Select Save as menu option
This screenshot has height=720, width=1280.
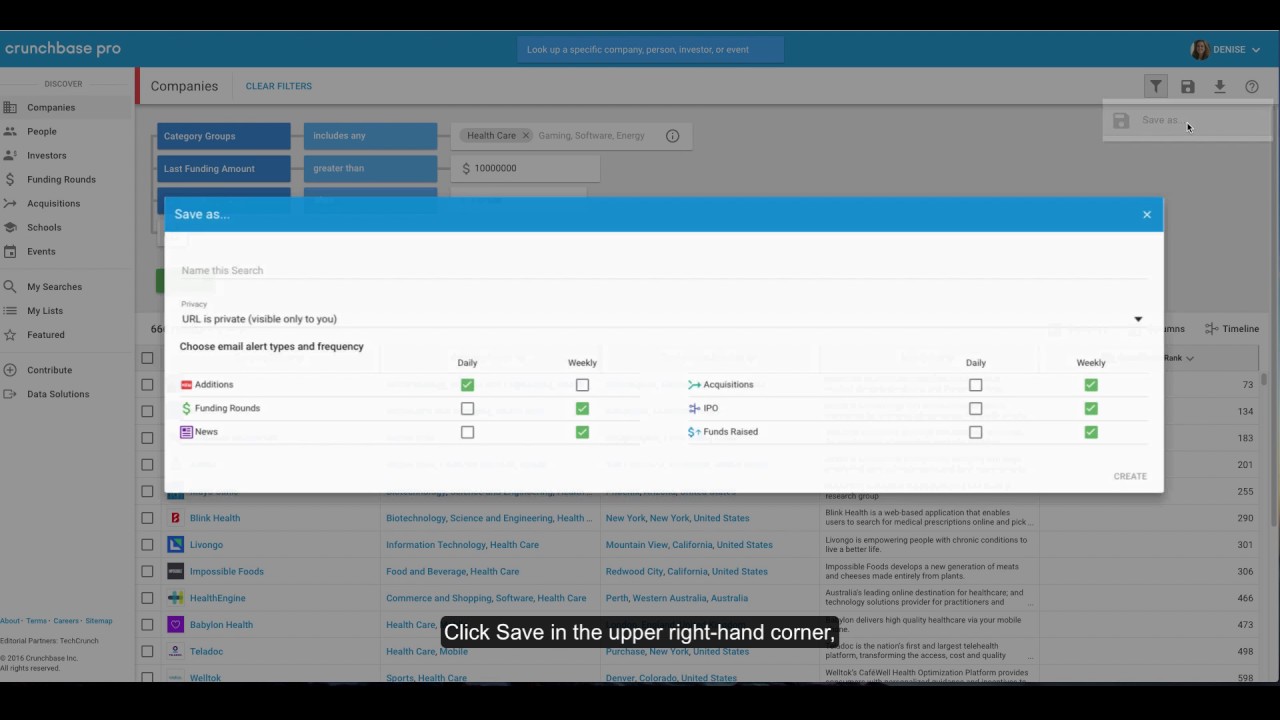coord(1187,120)
